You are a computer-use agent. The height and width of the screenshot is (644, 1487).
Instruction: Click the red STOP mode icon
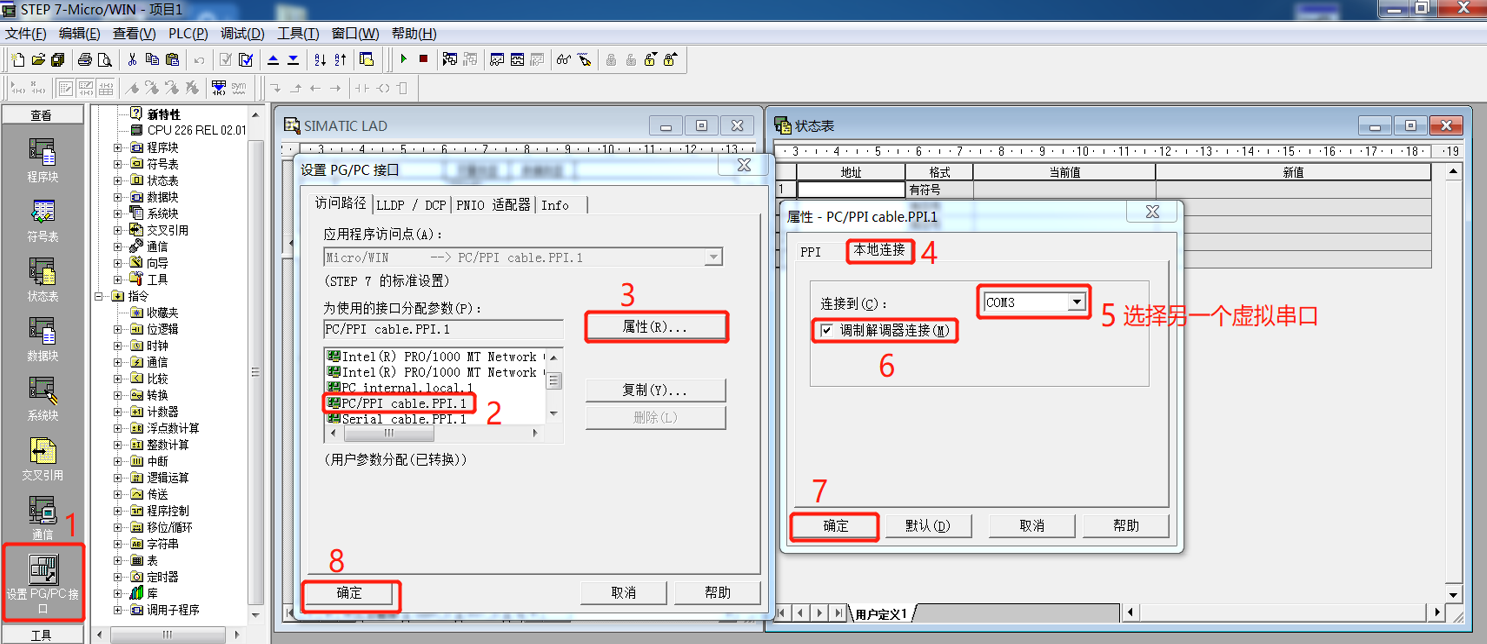click(x=423, y=60)
